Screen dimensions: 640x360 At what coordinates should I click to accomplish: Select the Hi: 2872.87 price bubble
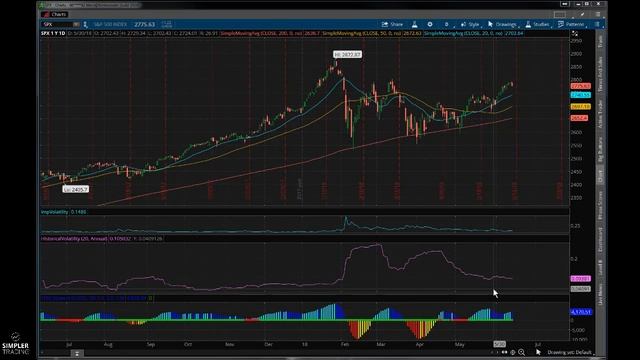(x=347, y=54)
